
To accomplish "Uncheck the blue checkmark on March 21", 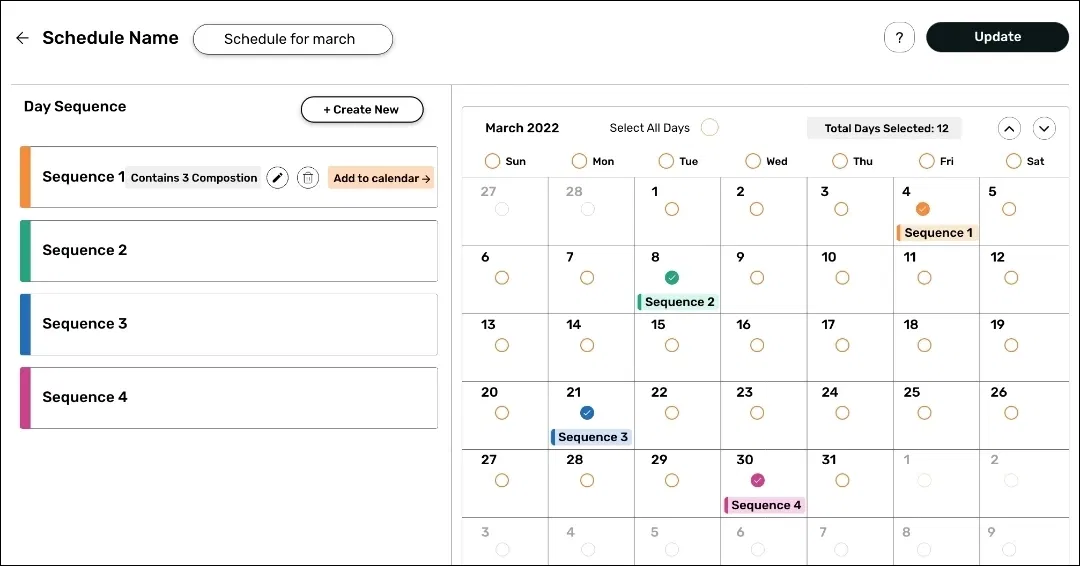I will (x=587, y=413).
